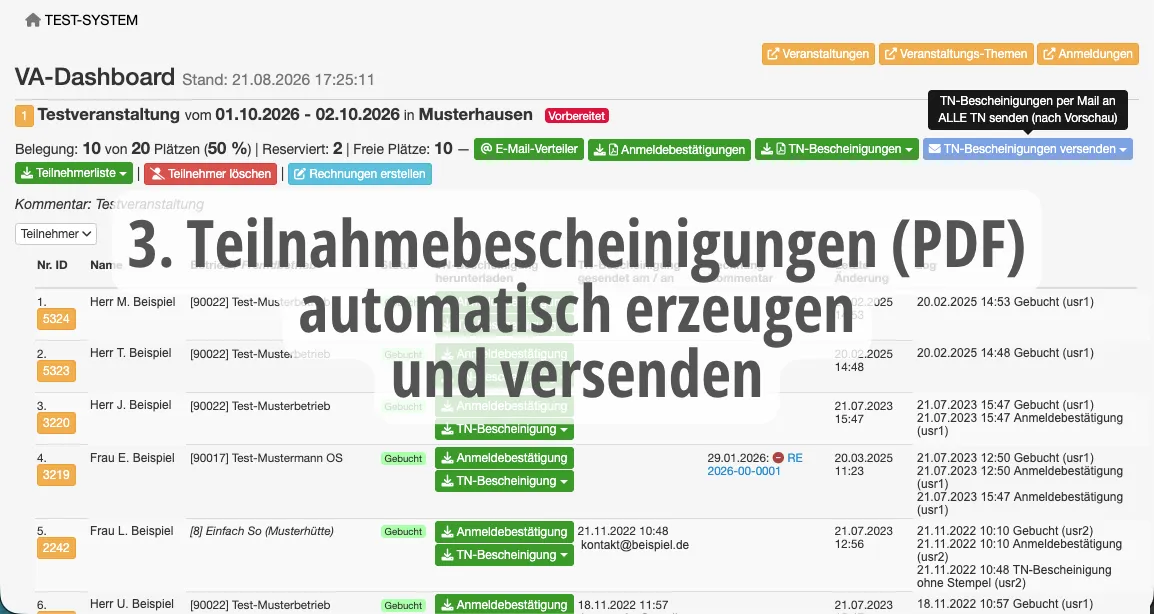This screenshot has height=614, width=1154.
Task: Click the Vorbereitet status badge
Action: point(577,116)
